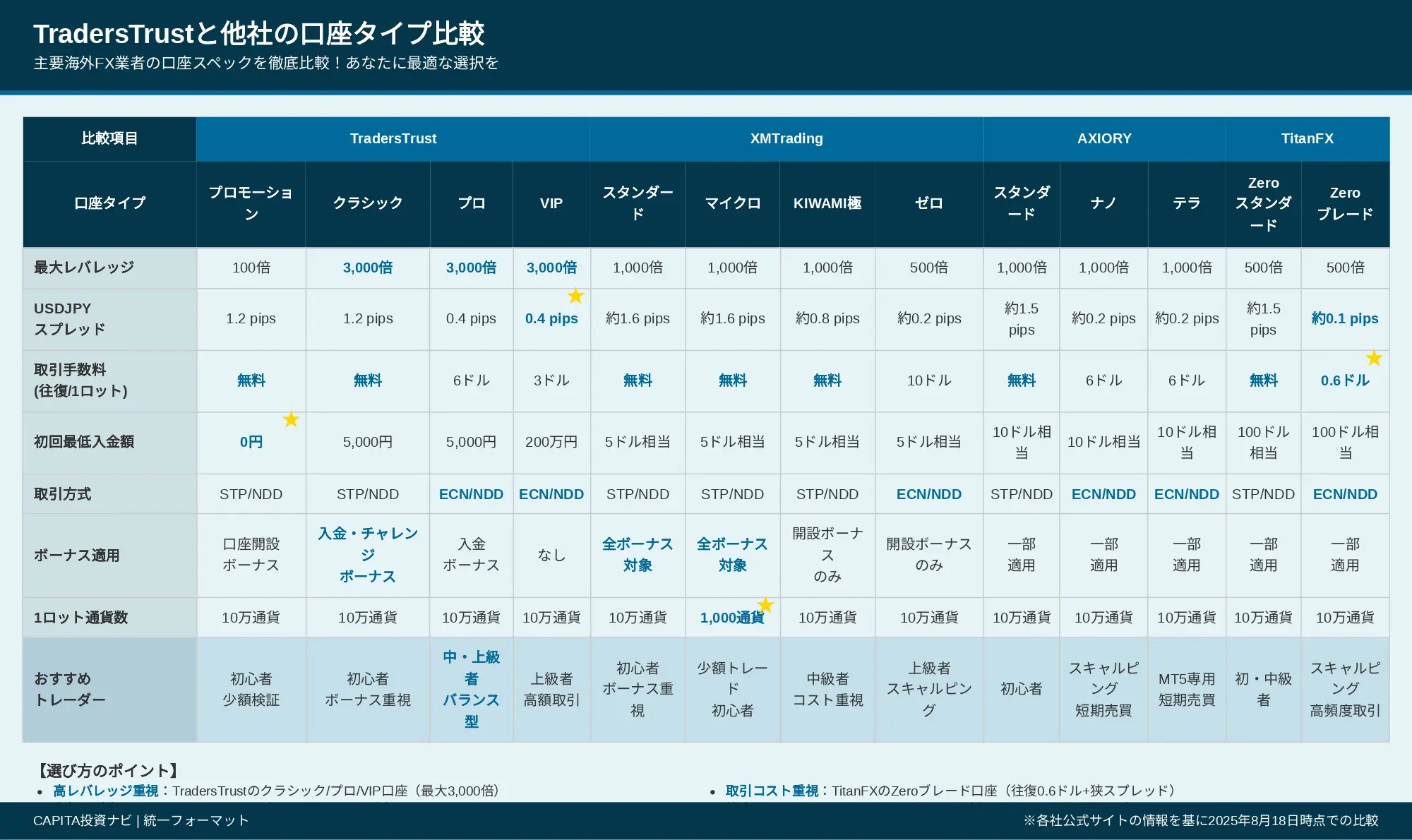The image size is (1412, 840).
Task: Click the 1,000通貨 lot size cell
Action: [733, 618]
